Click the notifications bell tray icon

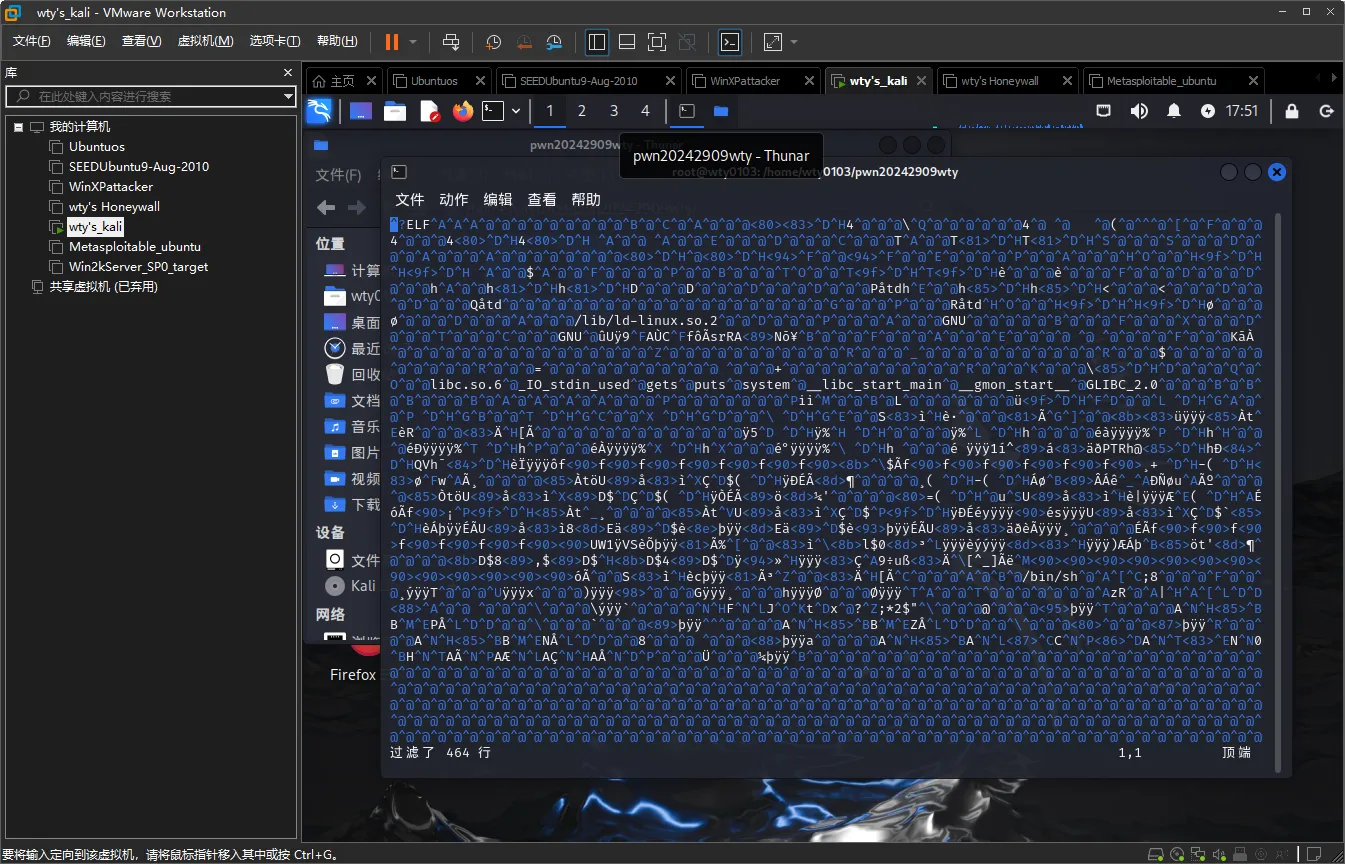[1174, 111]
